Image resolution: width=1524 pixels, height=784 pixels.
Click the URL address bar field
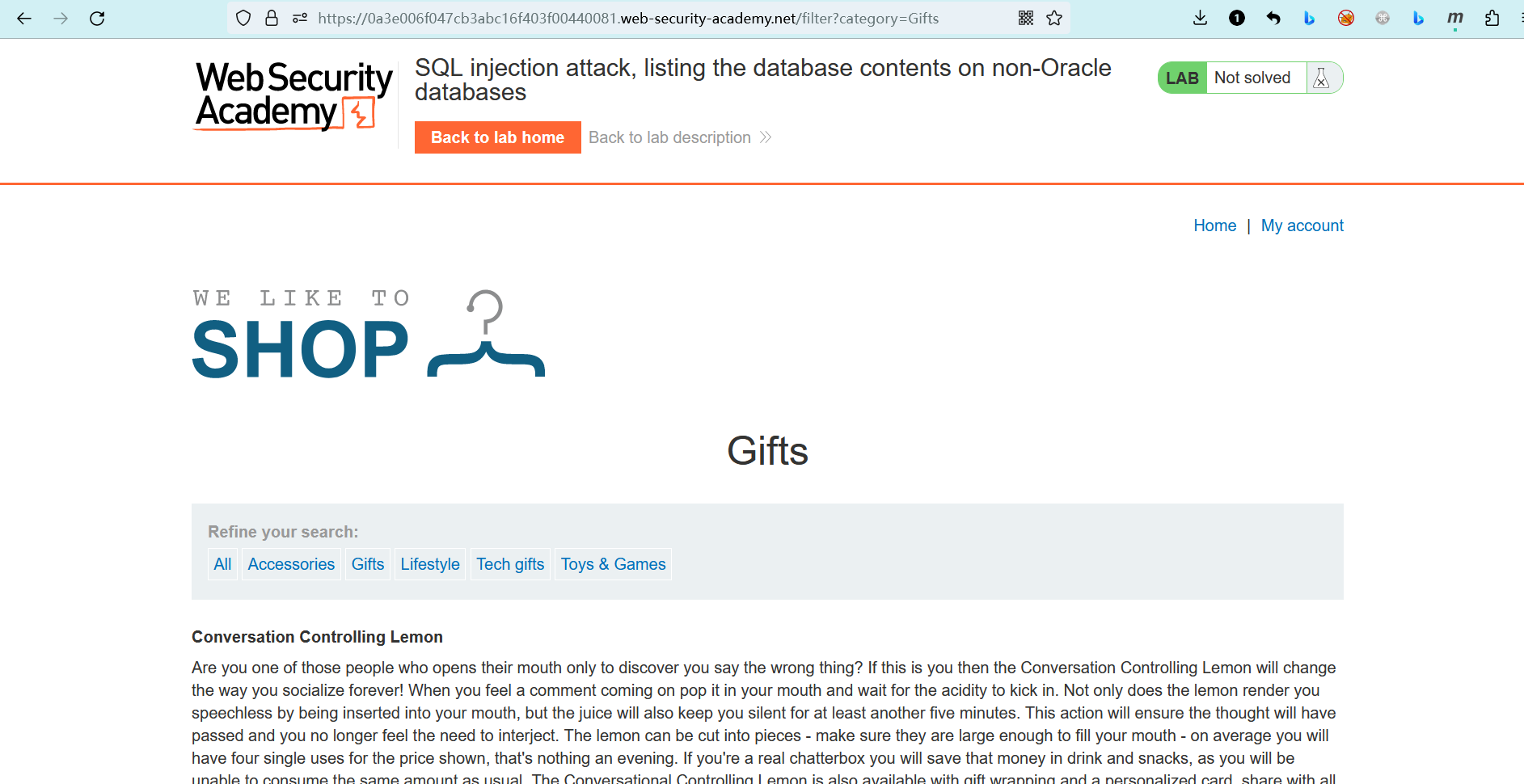647,19
